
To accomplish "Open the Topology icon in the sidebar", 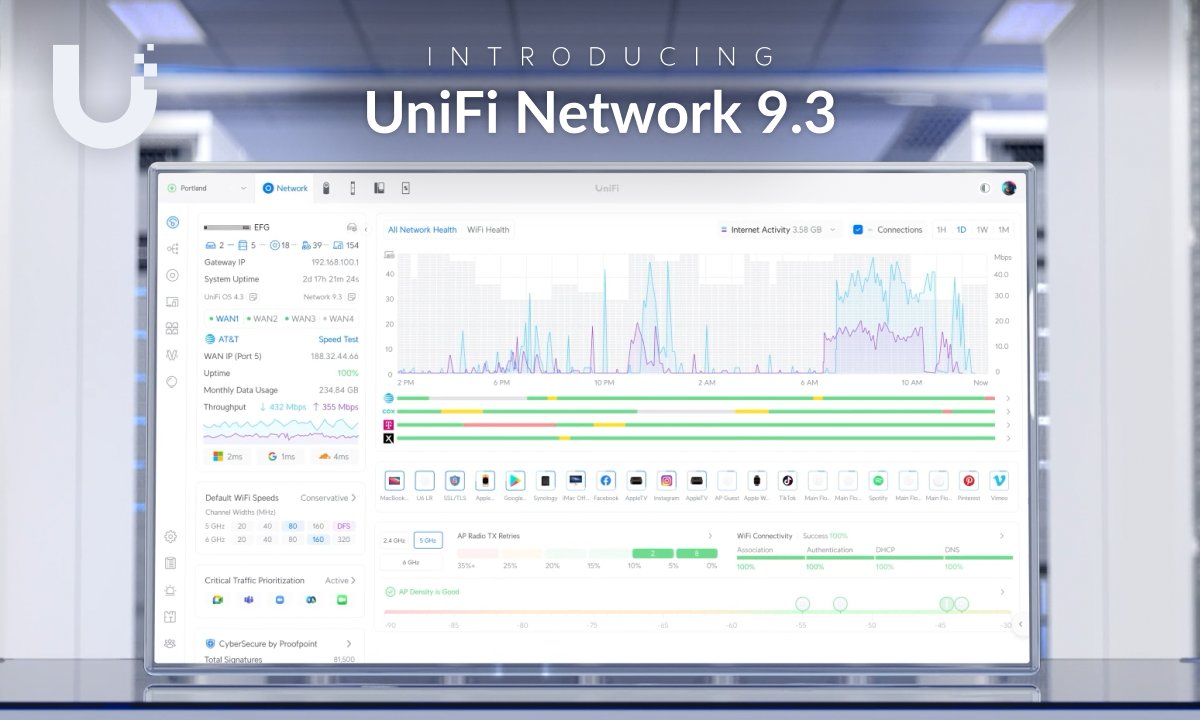I will click(172, 249).
